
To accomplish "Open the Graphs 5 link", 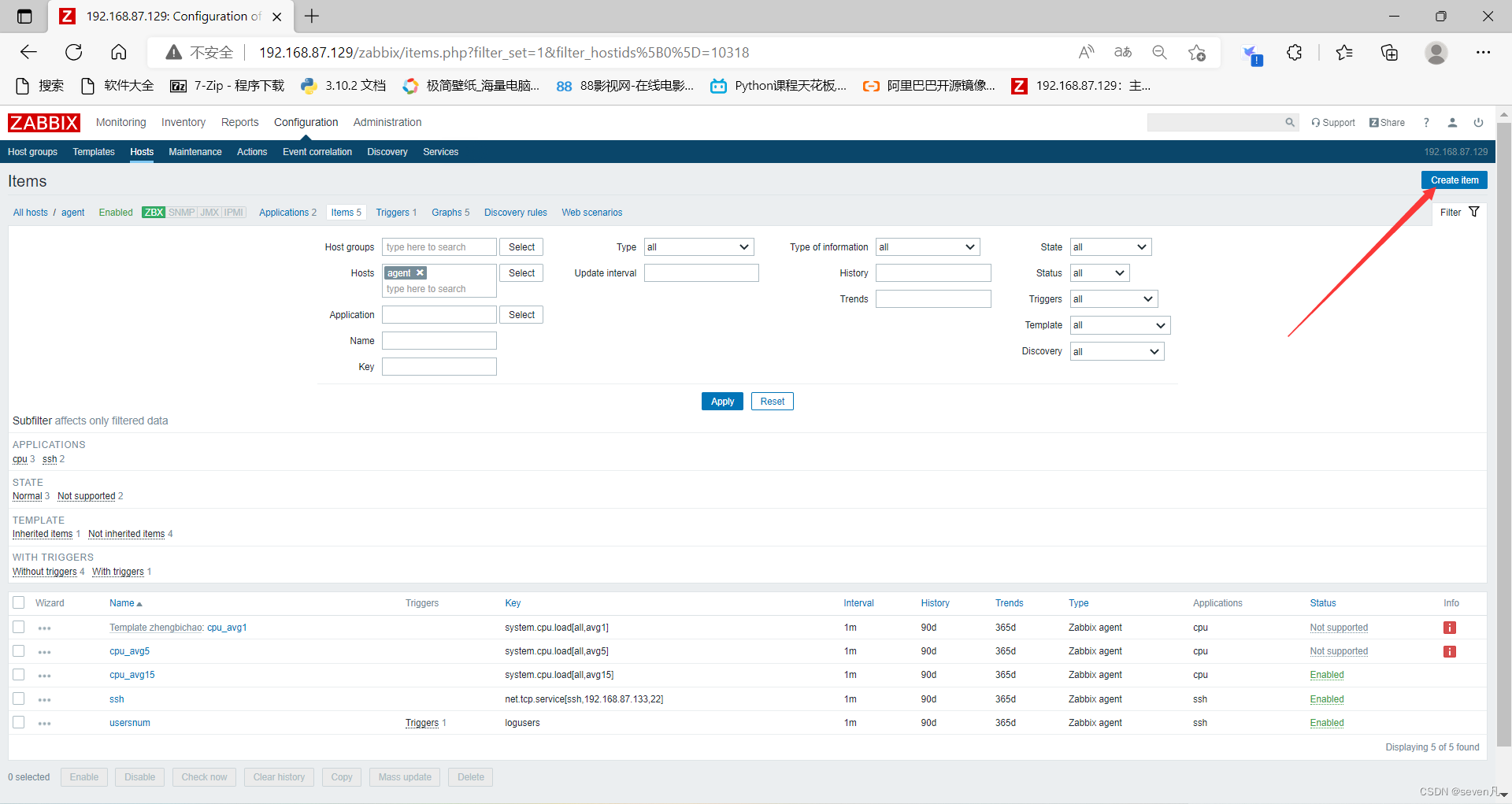I will [x=450, y=213].
